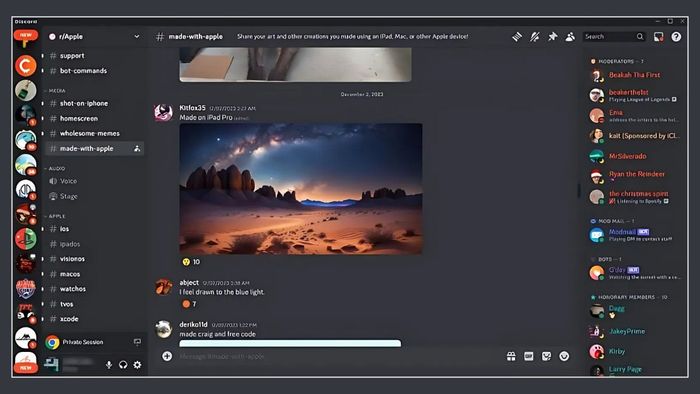Open member Beakah Tha First

pos(634,75)
